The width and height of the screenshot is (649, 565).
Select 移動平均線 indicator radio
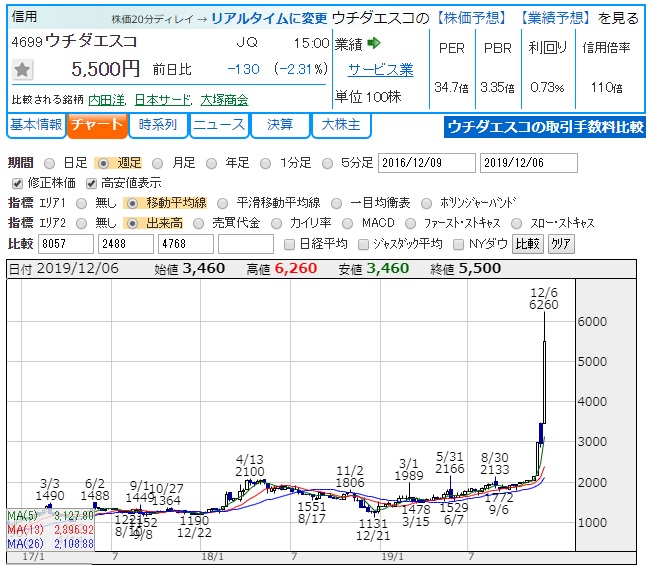pos(132,203)
